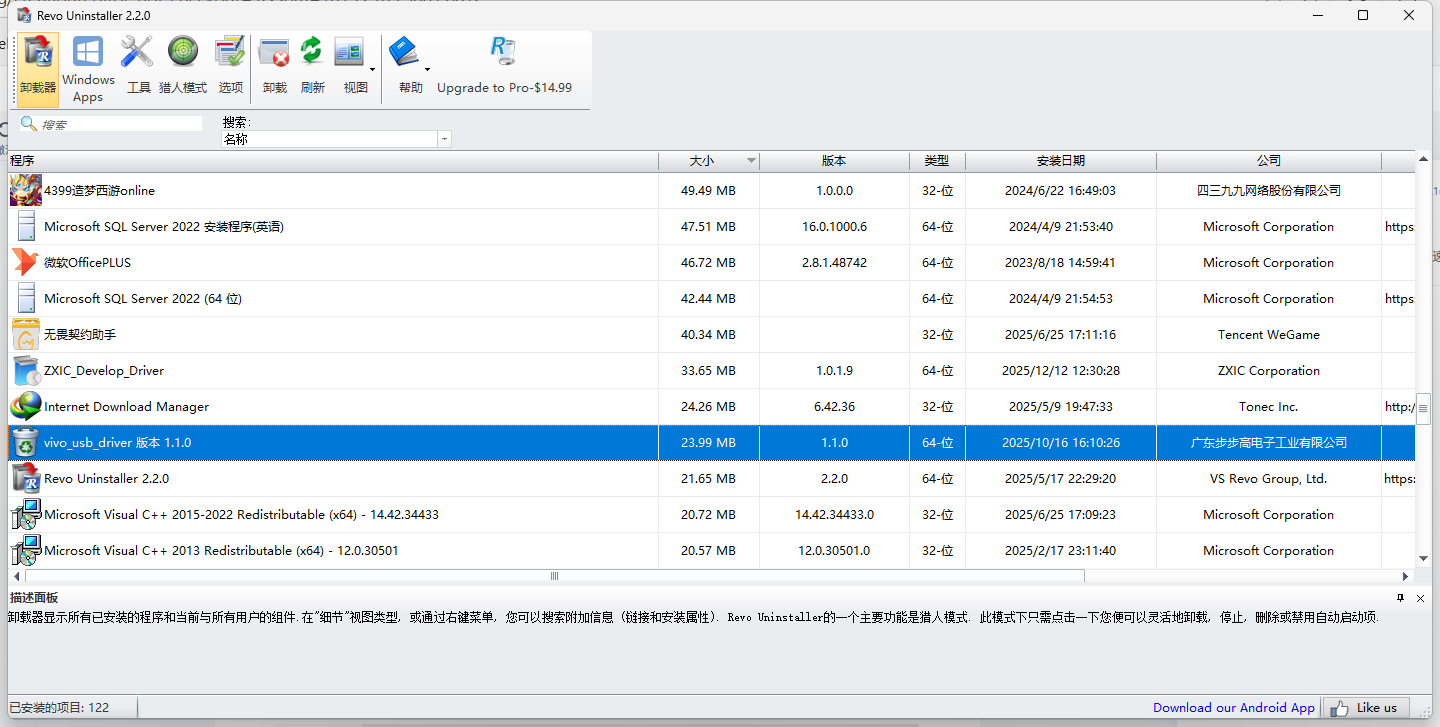This screenshot has height=727, width=1440.
Task: Click the SQL Server 2022 安装程序 row icon
Action: 26,226
